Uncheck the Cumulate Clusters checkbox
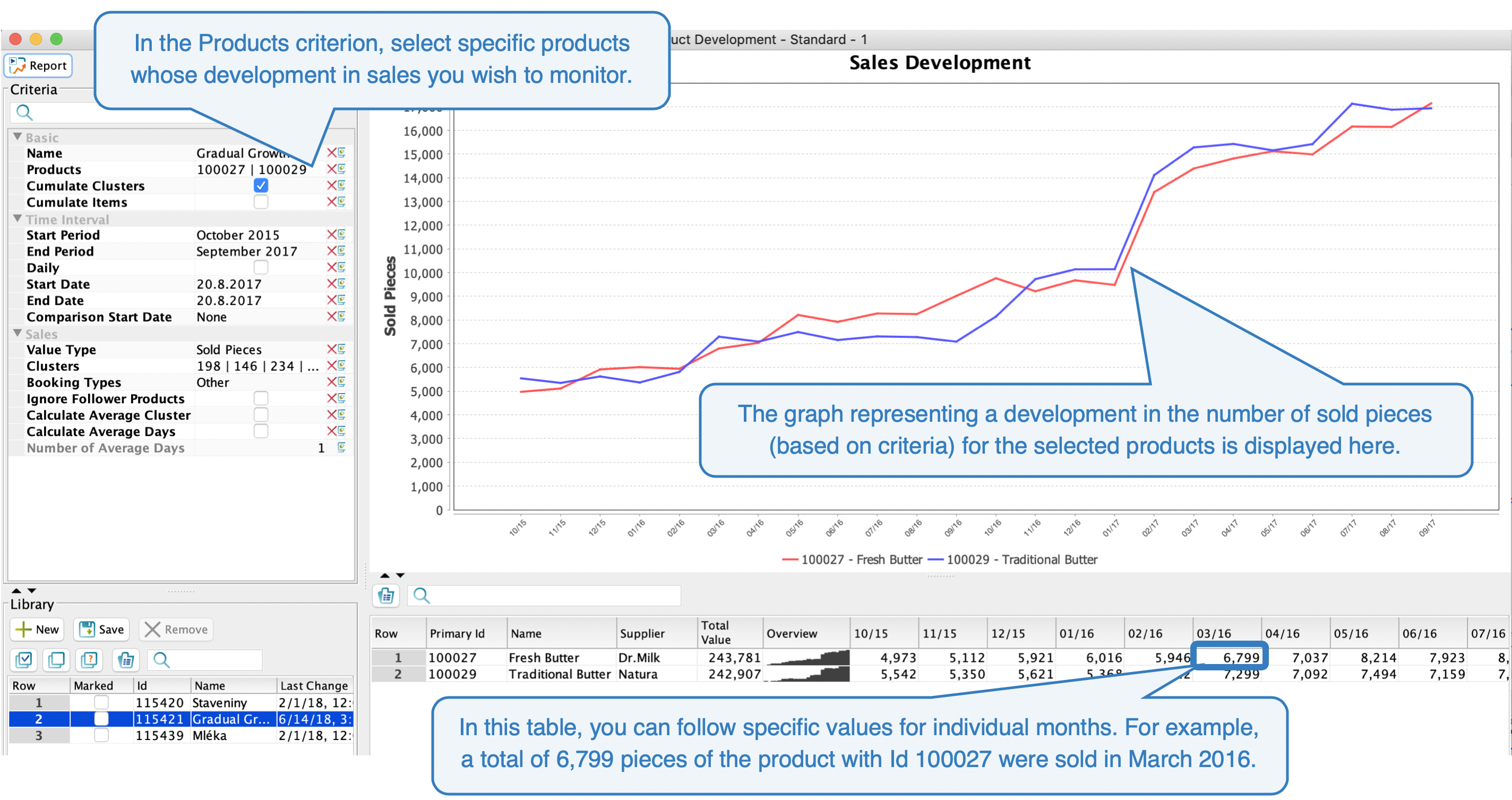This screenshot has width=1512, height=800. coord(261,185)
